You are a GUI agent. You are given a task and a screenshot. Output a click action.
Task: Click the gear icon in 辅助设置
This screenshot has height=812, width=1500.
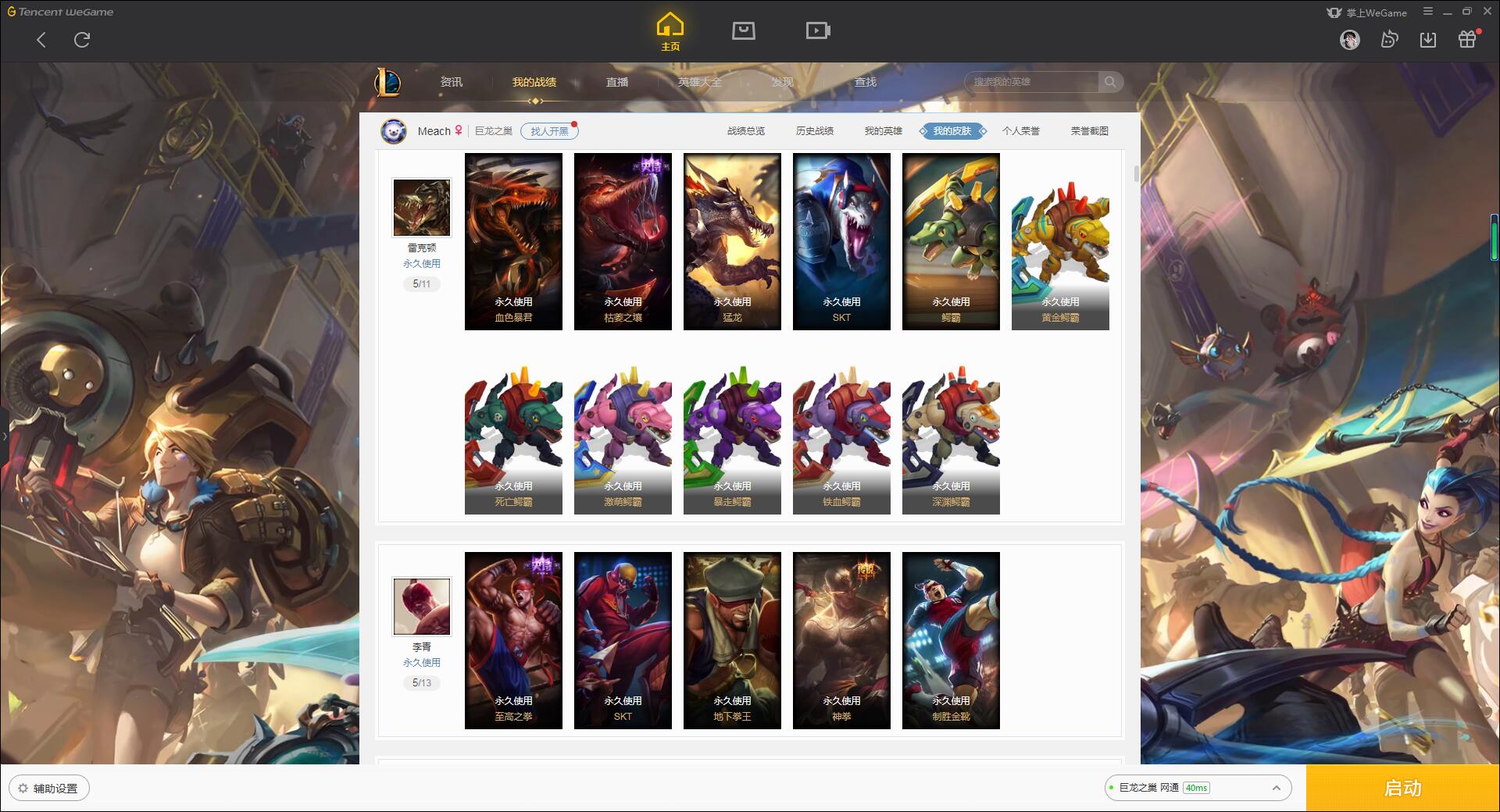[x=23, y=789]
